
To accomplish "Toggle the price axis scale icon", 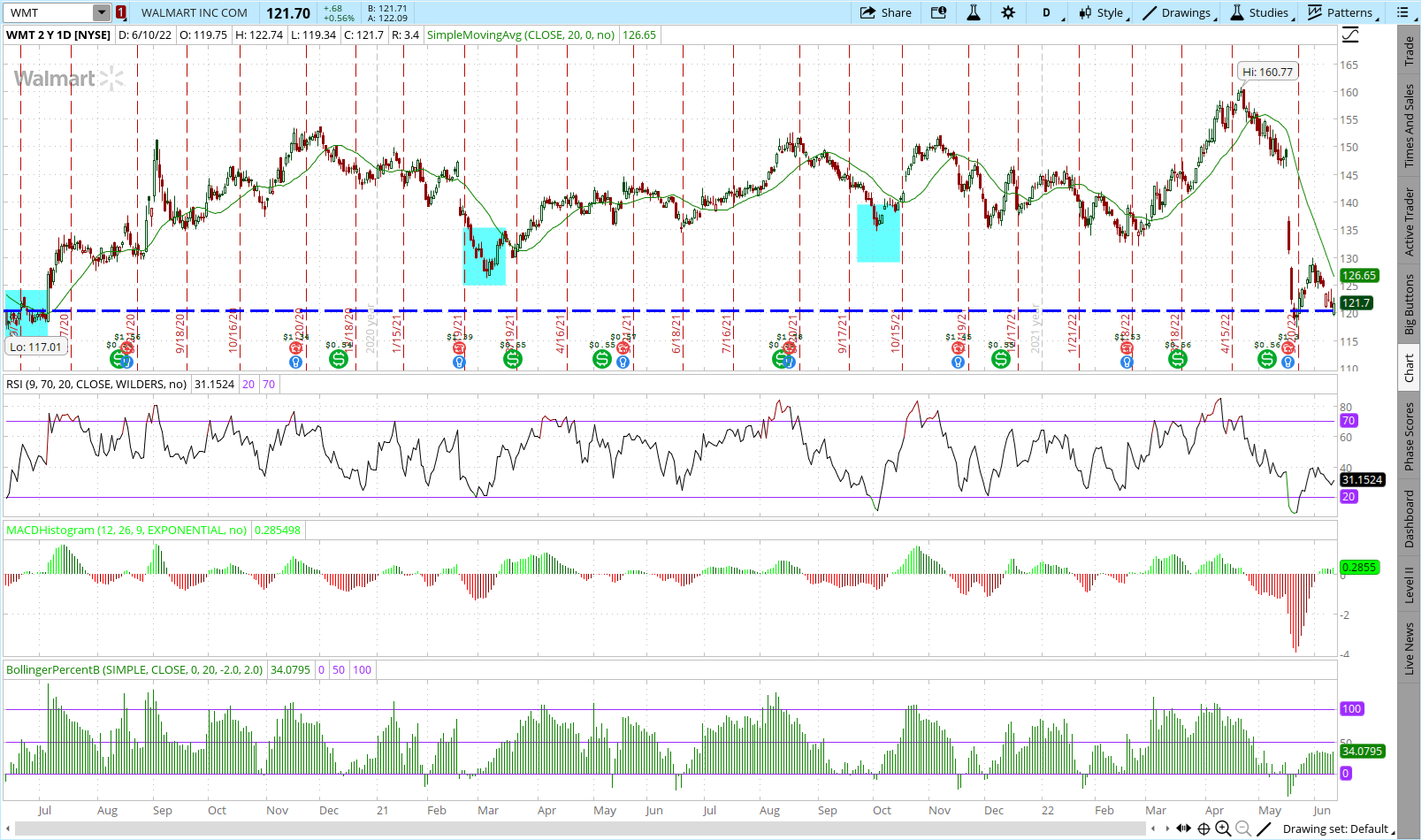I will (x=1350, y=35).
